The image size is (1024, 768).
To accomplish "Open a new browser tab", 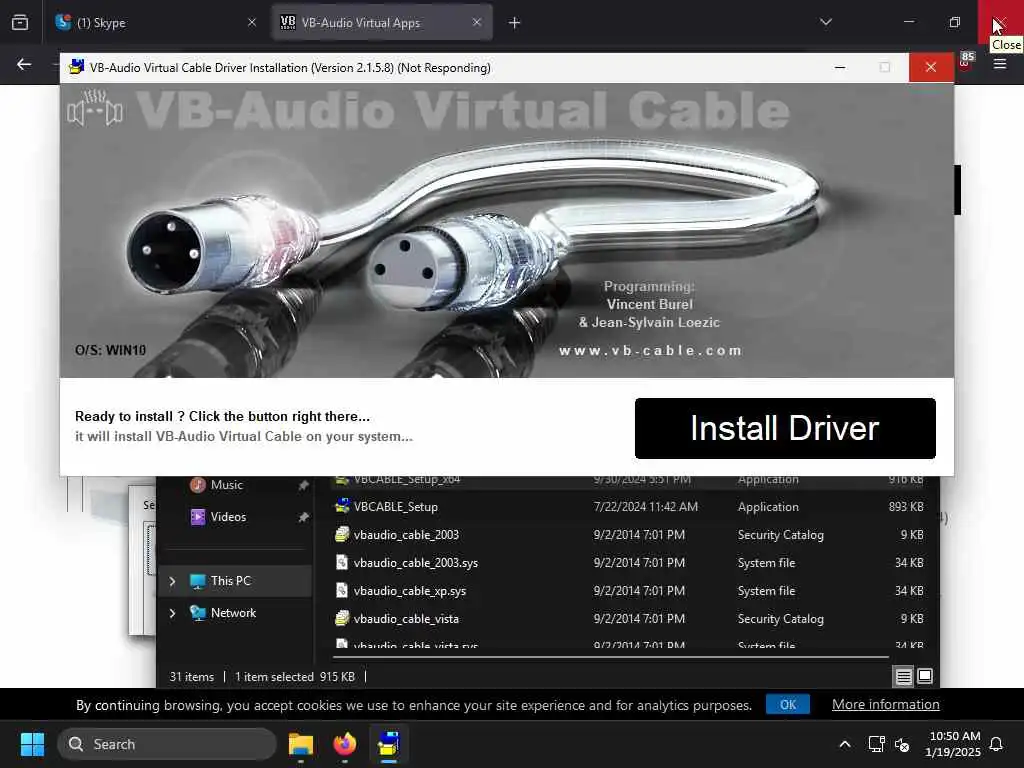I will click(515, 23).
